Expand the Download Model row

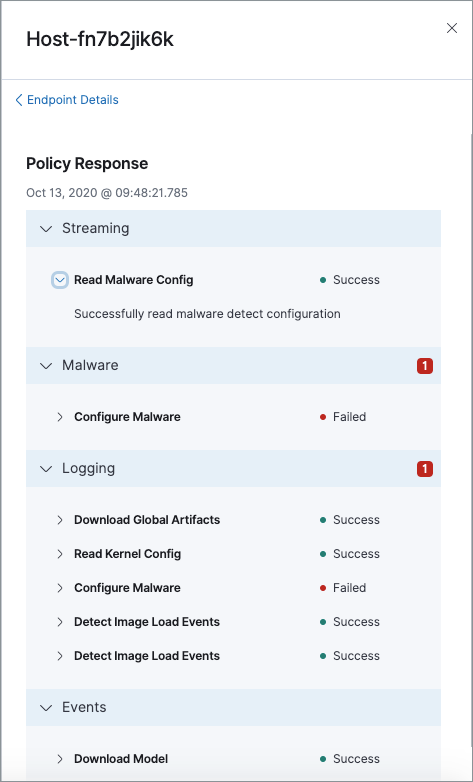60,759
